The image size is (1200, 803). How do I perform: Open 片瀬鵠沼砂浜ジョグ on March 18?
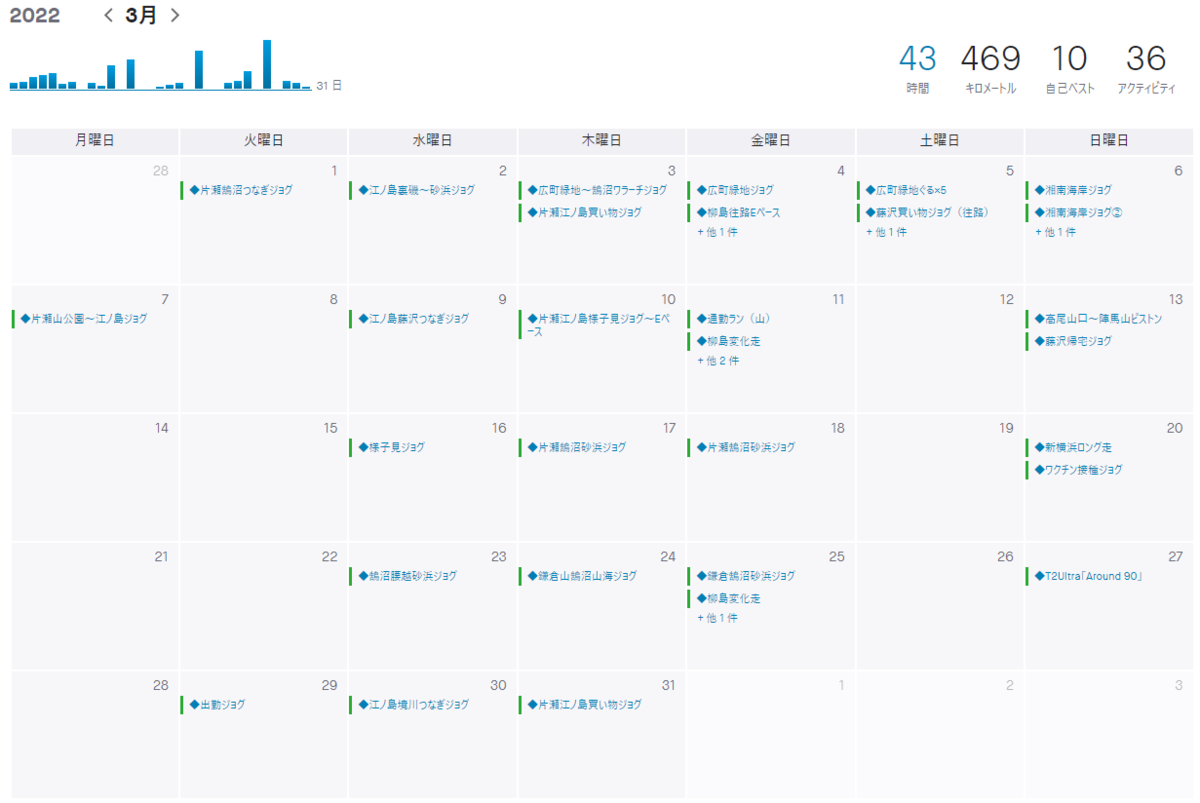point(746,448)
